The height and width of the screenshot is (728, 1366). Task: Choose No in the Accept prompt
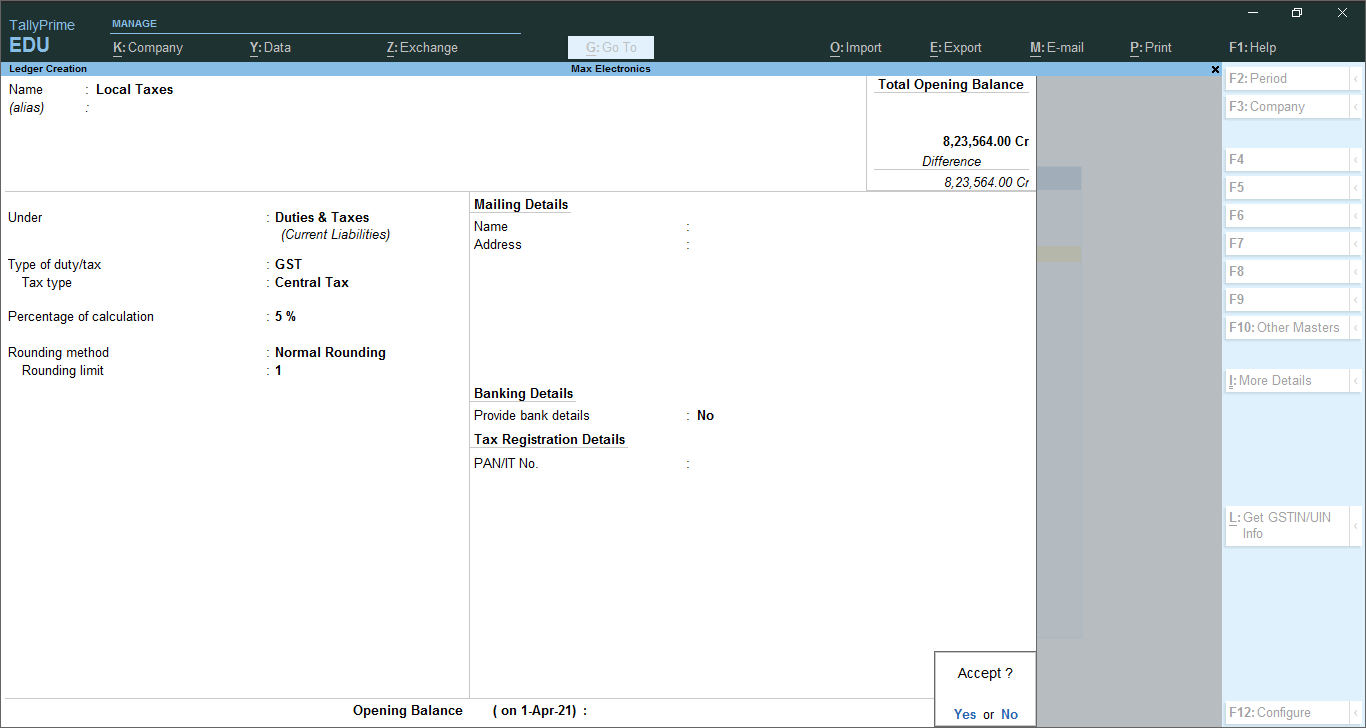1009,714
